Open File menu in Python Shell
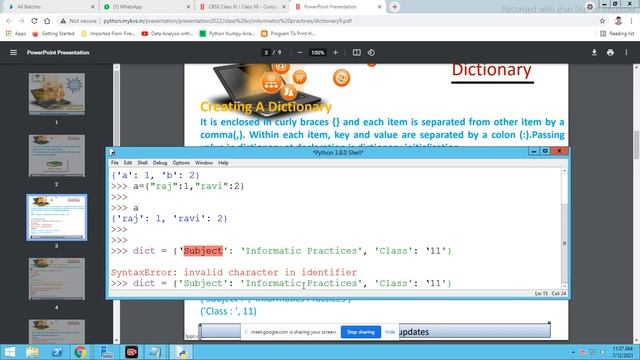Screen dimensions: 640x360 (x=115, y=163)
